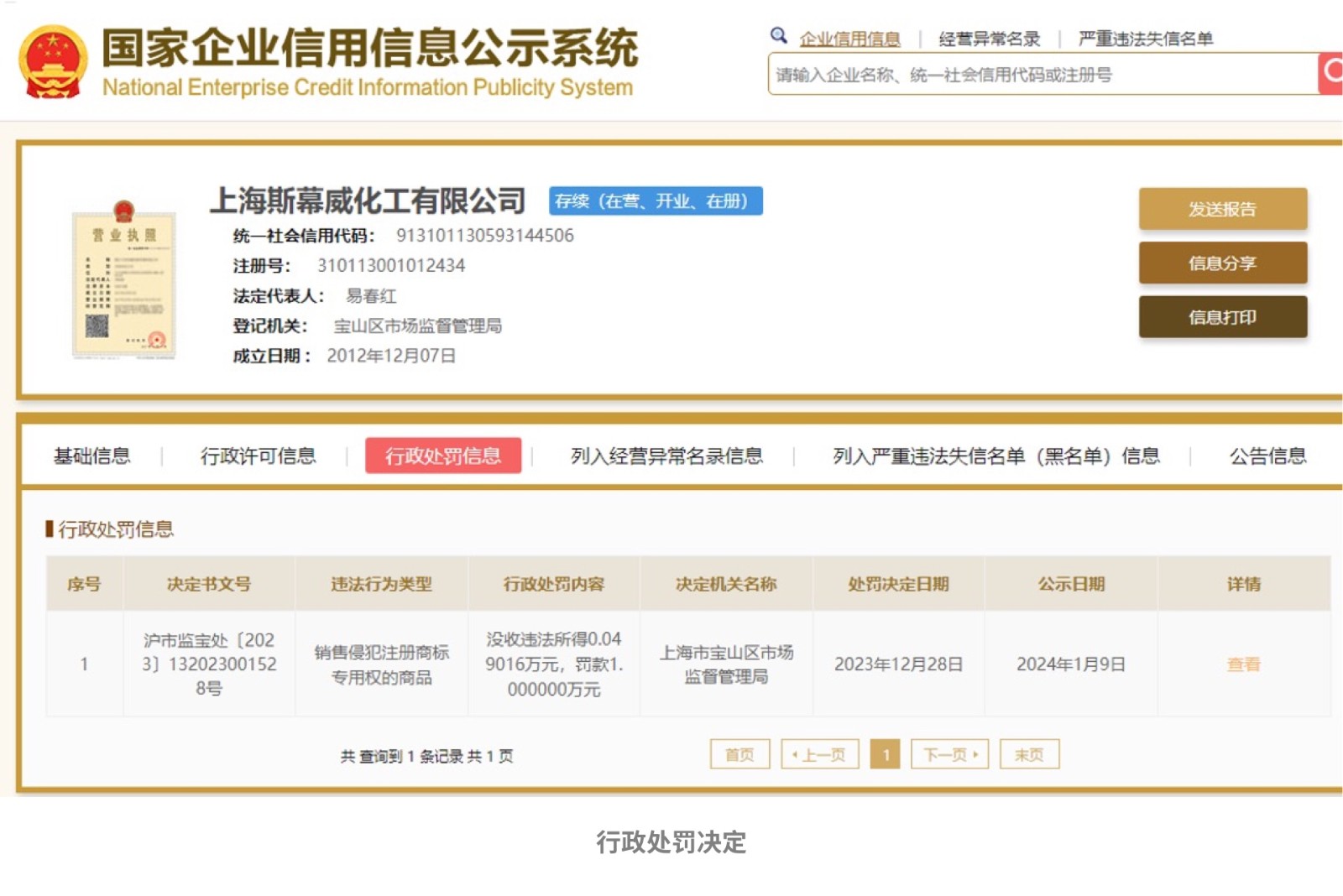Go to 下一页 in pagination

949,754
